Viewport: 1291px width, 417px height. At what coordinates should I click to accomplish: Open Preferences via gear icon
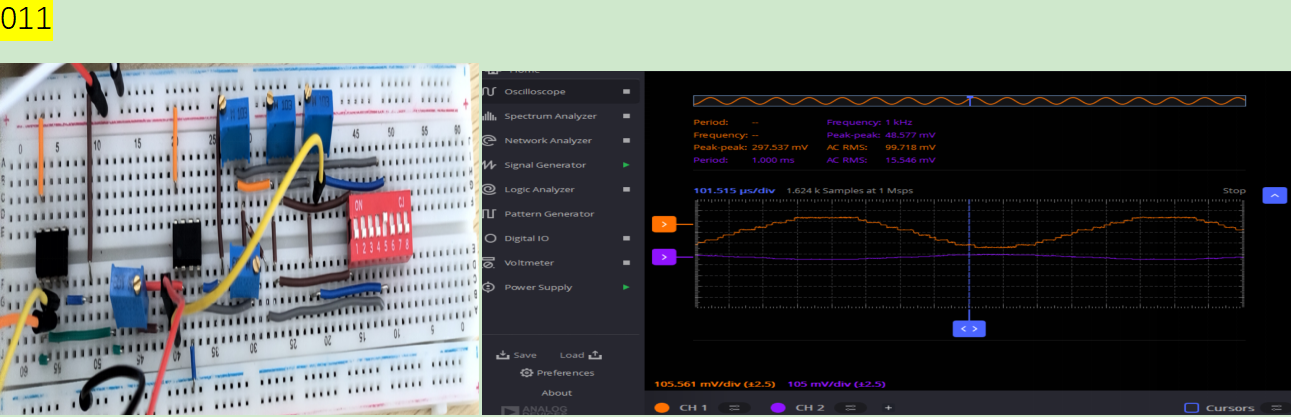point(526,373)
